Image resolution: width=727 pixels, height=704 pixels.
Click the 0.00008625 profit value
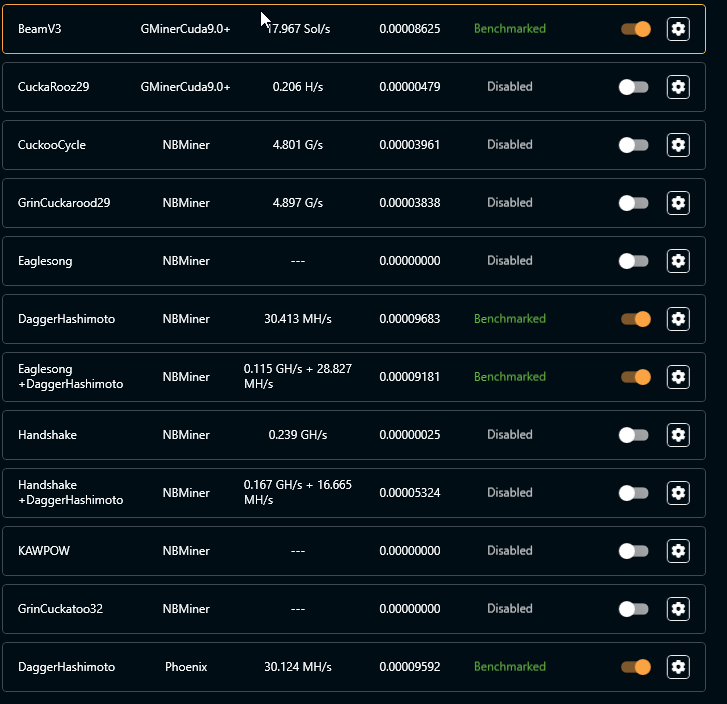point(409,29)
